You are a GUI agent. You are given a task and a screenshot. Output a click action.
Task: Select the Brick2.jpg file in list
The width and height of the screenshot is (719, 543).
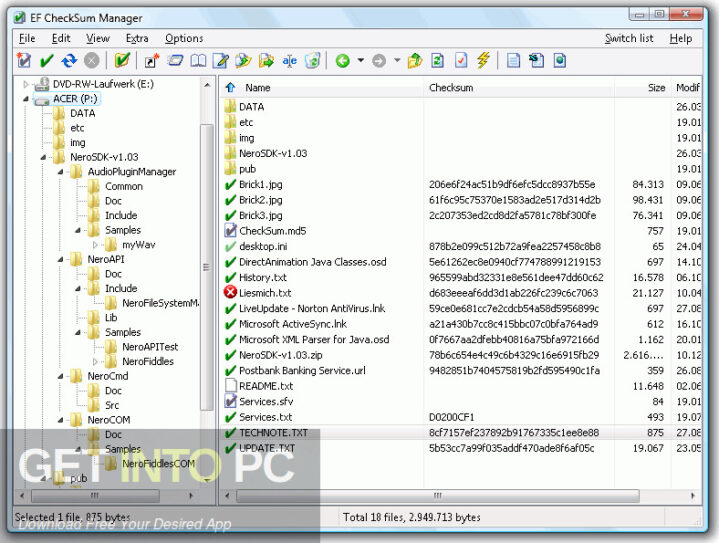(260, 199)
